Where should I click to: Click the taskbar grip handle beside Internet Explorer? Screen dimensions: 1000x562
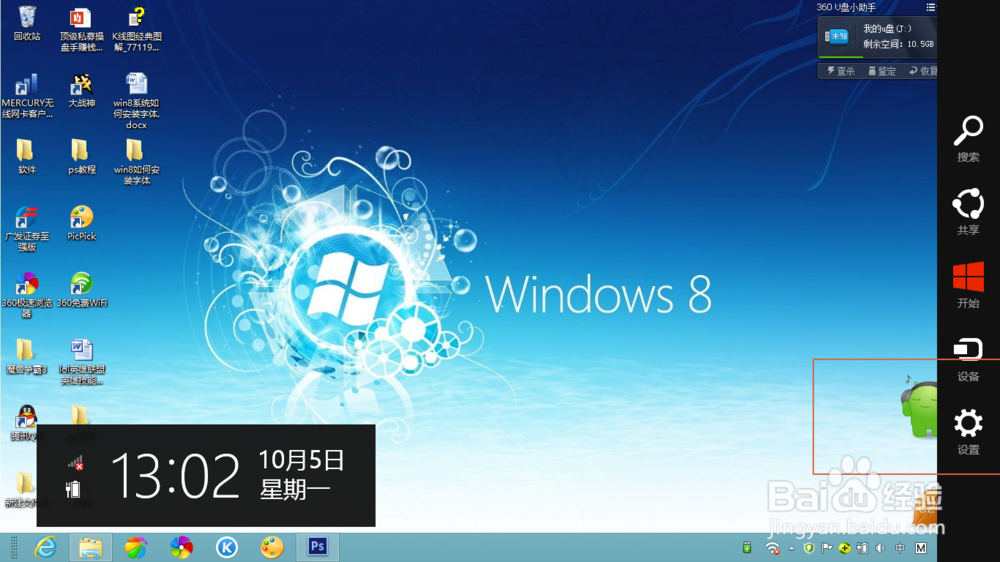click(14, 547)
